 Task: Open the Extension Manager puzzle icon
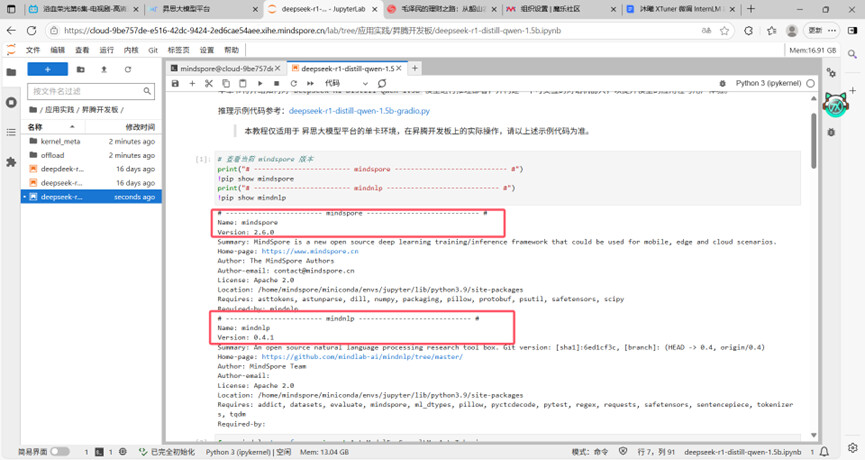click(11, 161)
